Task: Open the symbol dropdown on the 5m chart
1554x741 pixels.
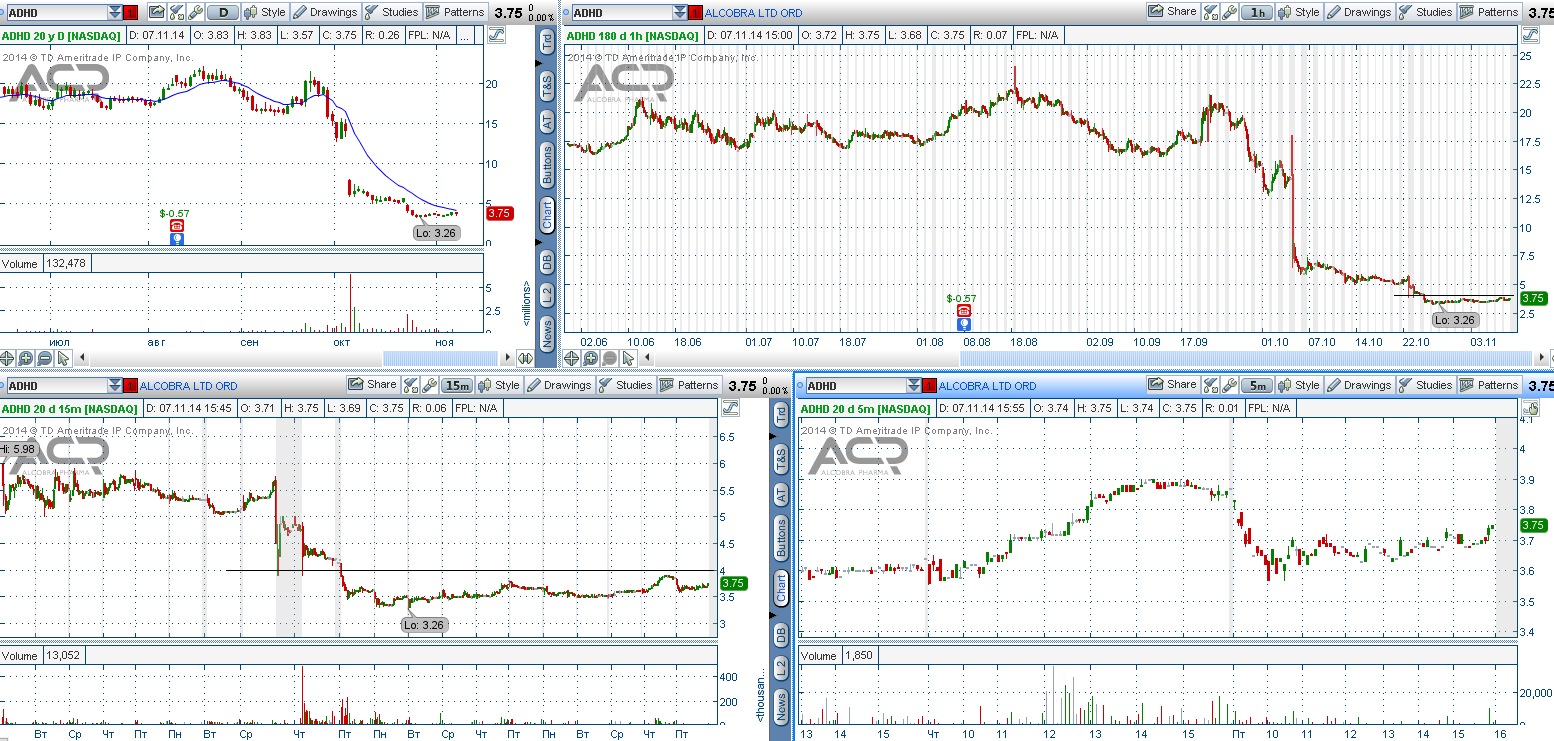Action: point(914,386)
